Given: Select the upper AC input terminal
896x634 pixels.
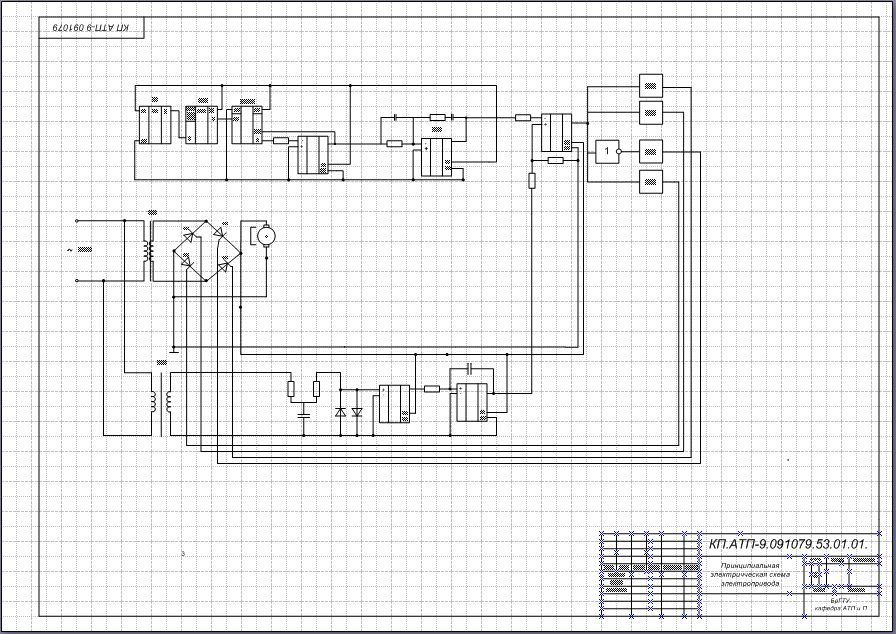Looking at the screenshot, I should [77, 220].
